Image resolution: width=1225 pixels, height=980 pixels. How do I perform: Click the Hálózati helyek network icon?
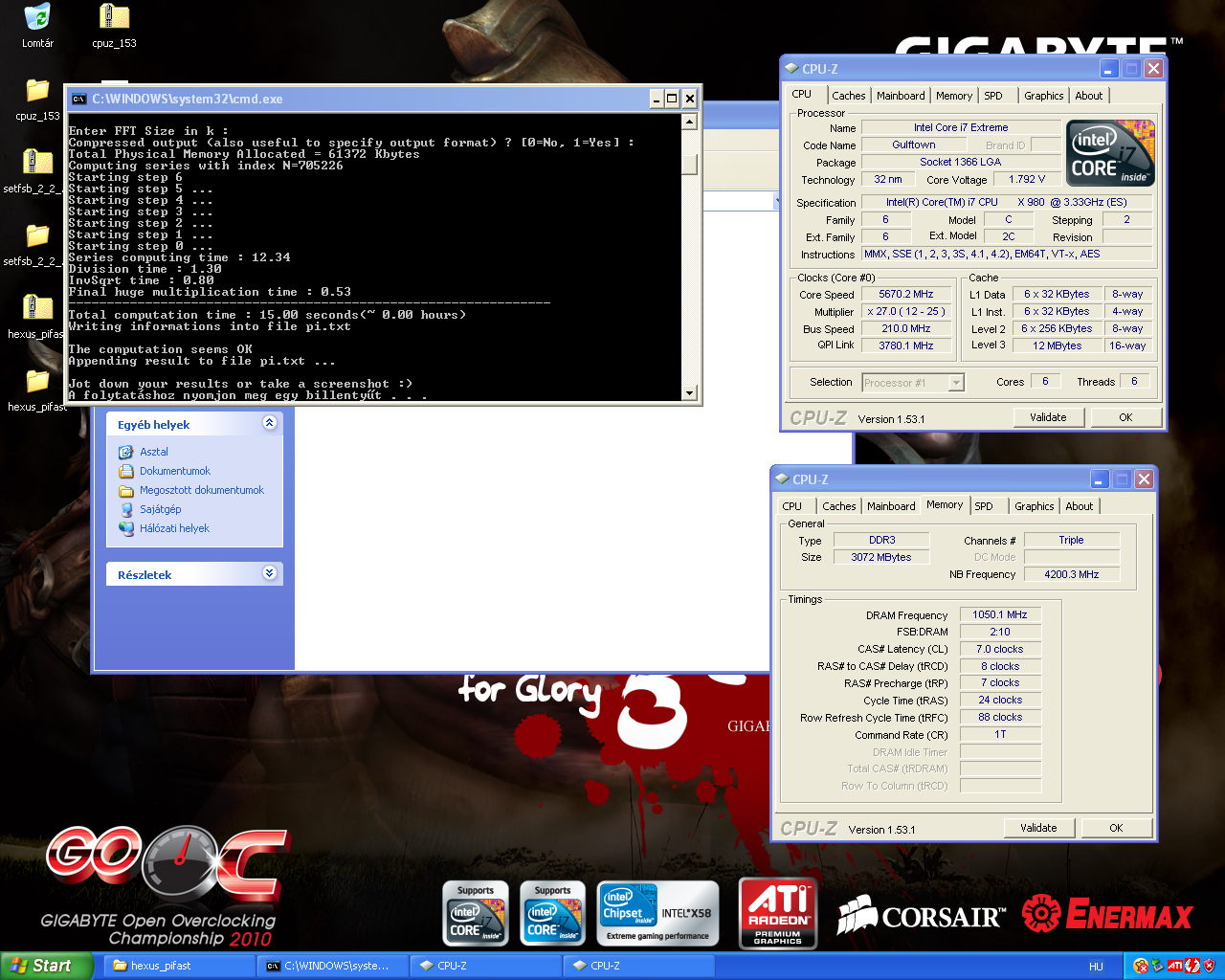coord(125,528)
